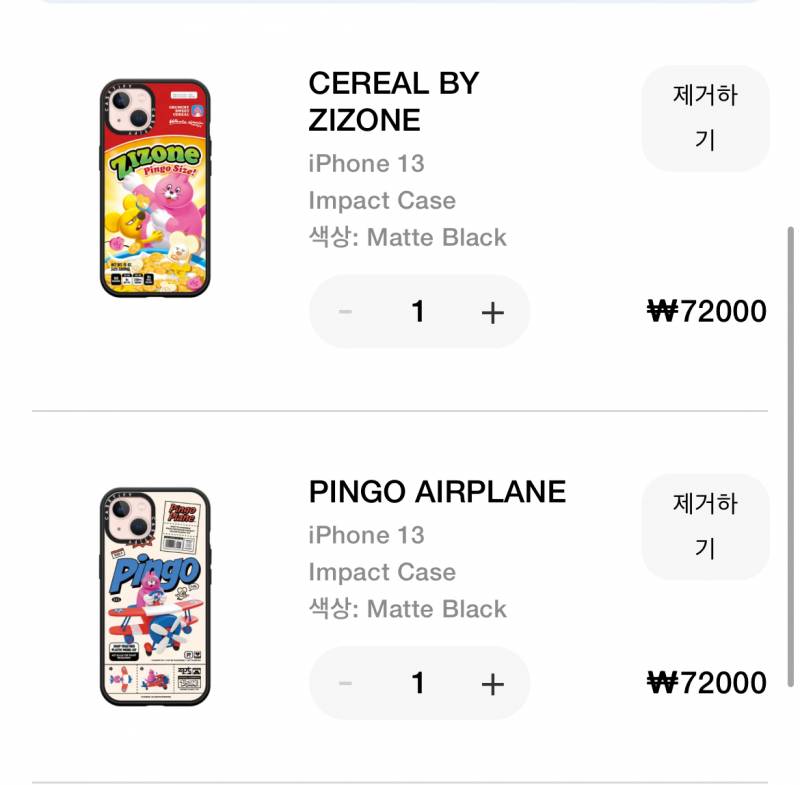The height and width of the screenshot is (785, 800).
Task: Open the Pingo Airplane case thumbnail
Action: tap(155, 597)
